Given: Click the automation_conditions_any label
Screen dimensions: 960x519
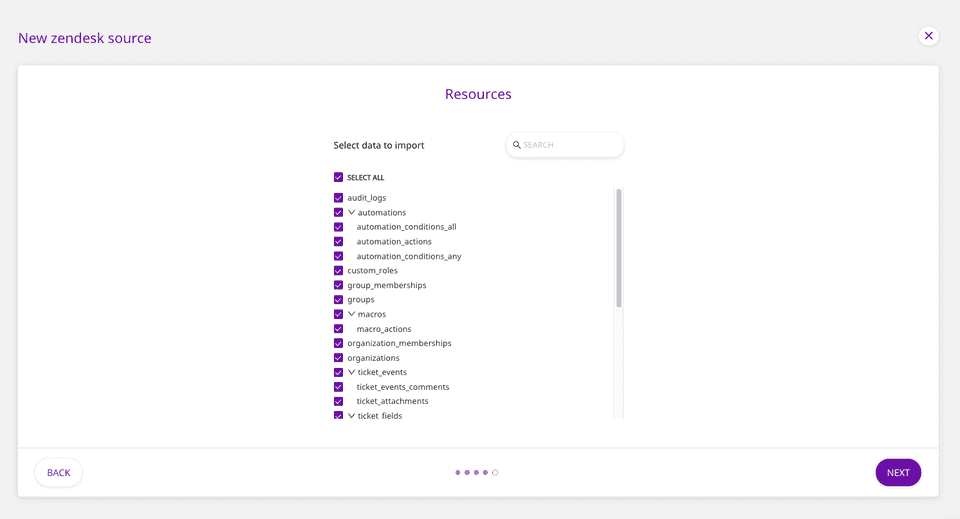Looking at the screenshot, I should [409, 256].
